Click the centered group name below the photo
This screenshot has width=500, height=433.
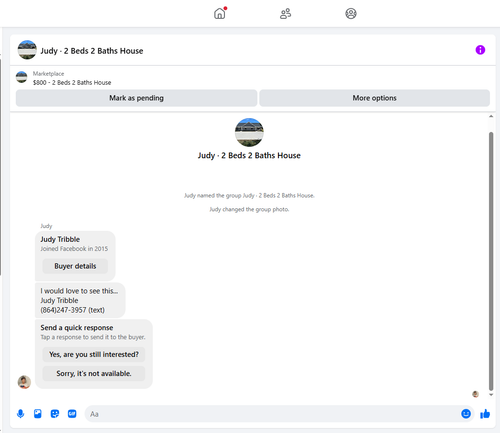249,156
